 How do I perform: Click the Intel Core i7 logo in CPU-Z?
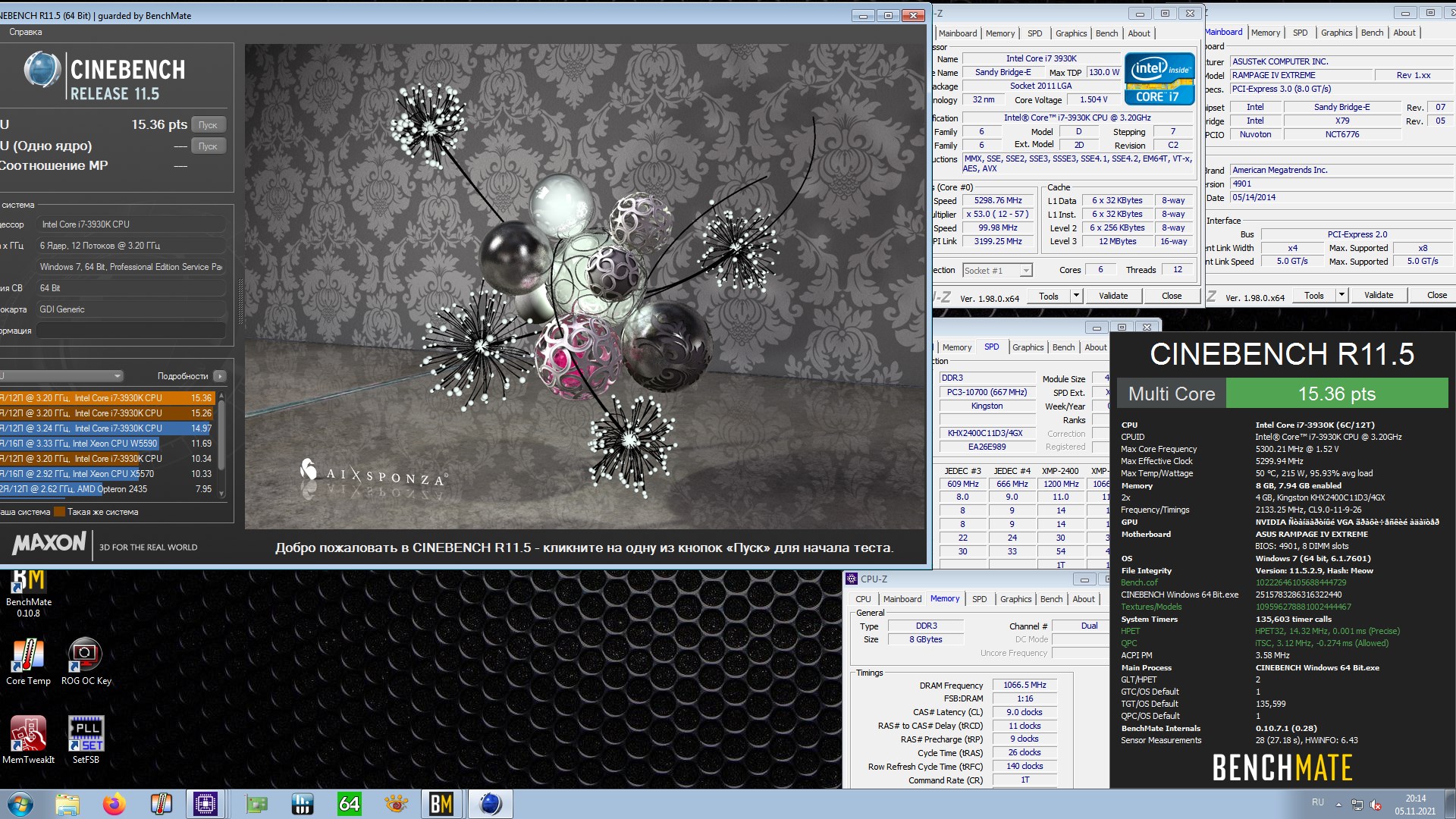(x=1159, y=79)
